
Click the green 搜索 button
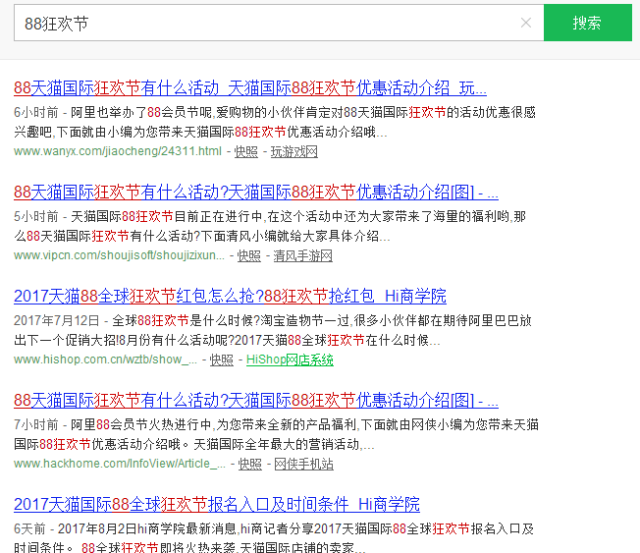tap(588, 23)
